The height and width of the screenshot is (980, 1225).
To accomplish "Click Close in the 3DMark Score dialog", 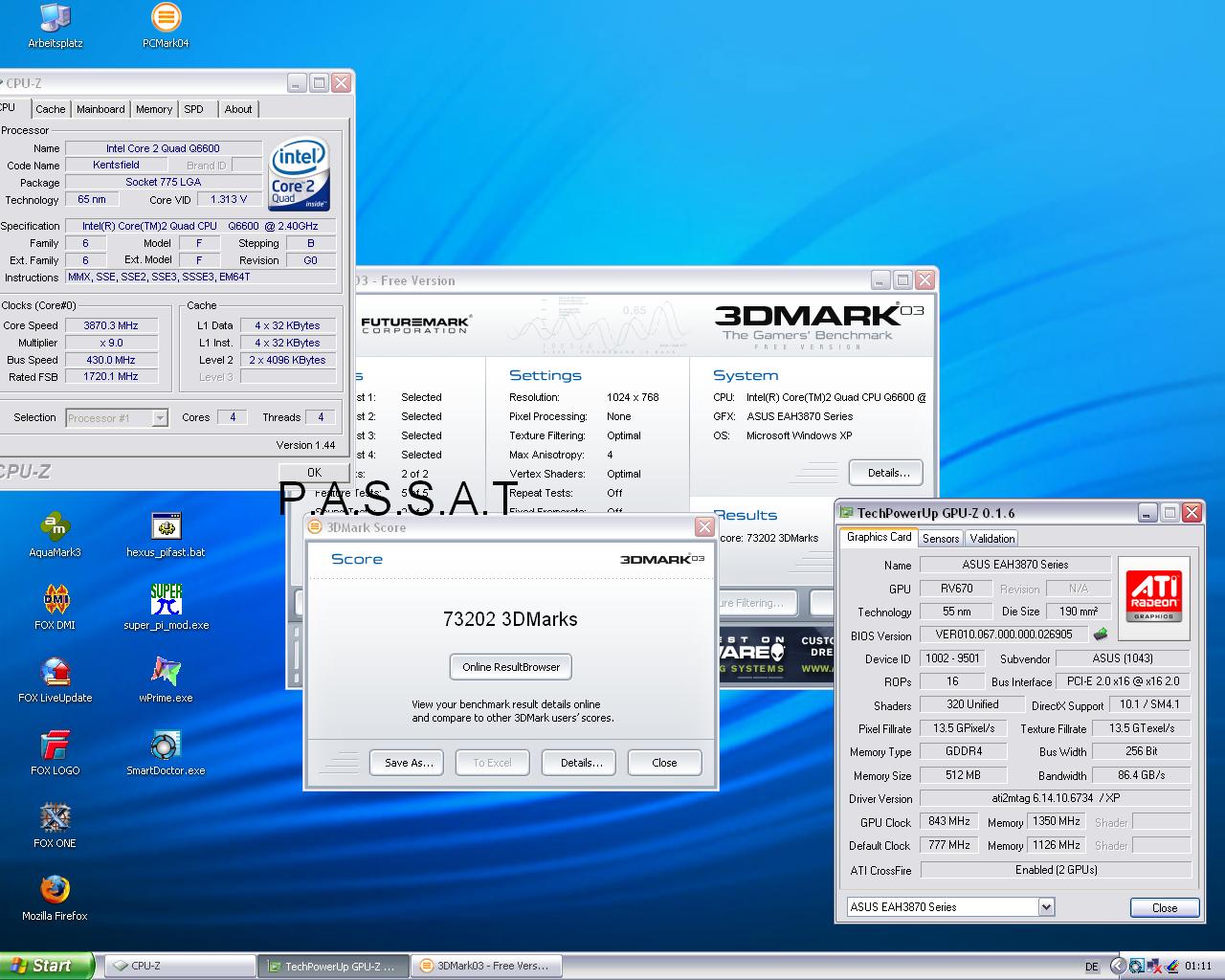I will point(664,763).
